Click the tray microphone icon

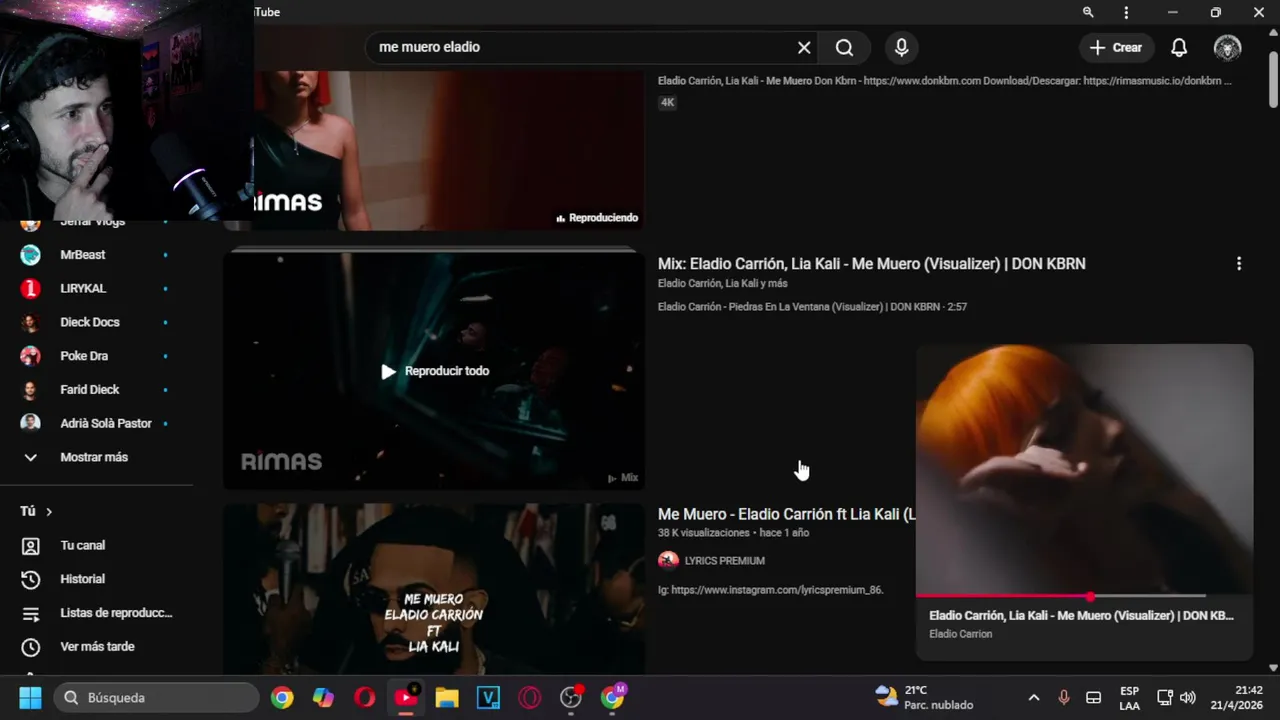pyautogui.click(x=1064, y=697)
